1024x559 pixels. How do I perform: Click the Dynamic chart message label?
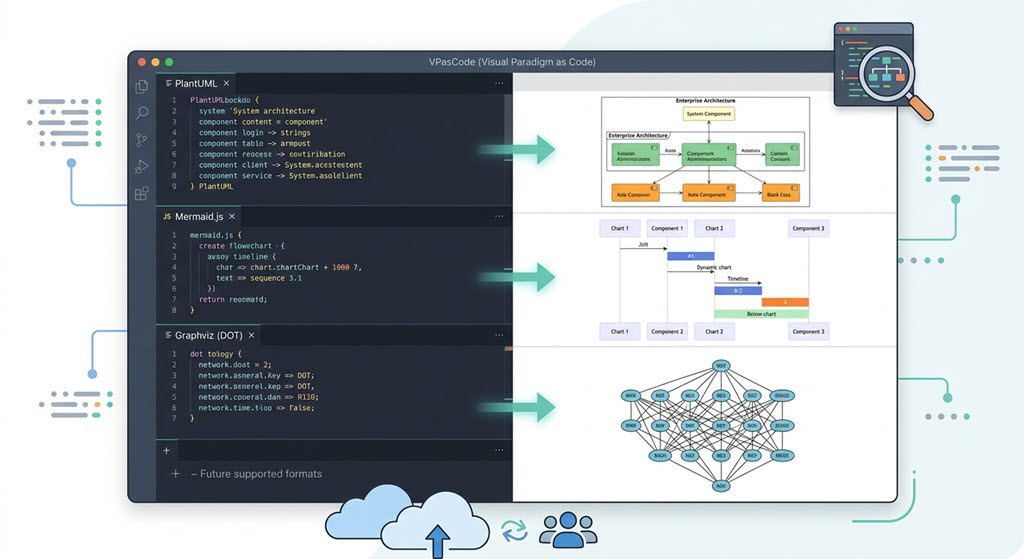click(714, 267)
